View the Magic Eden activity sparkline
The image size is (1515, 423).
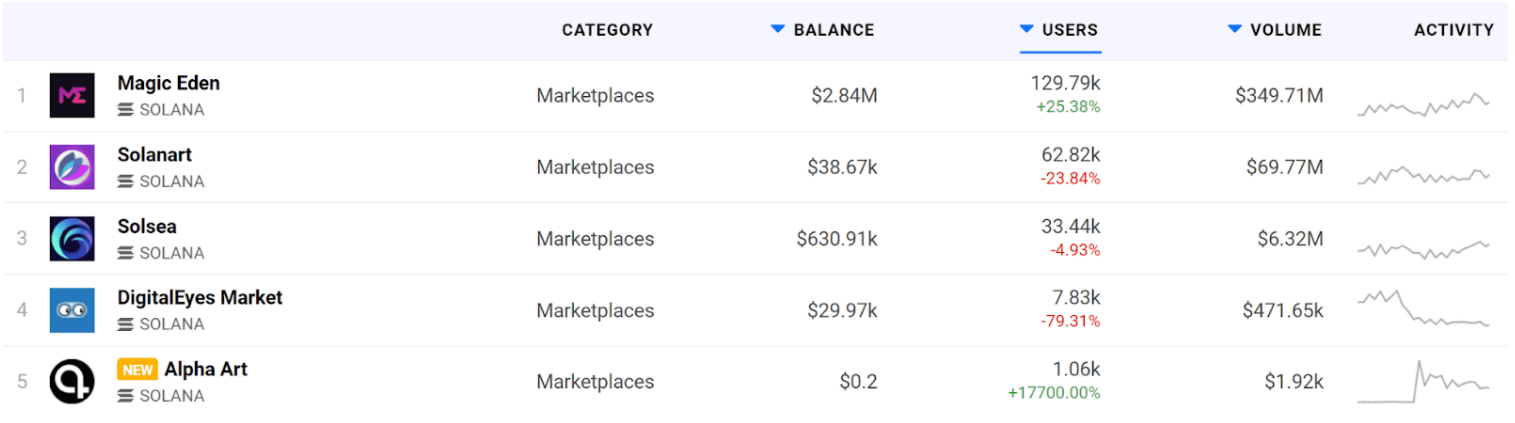pyautogui.click(x=1423, y=105)
